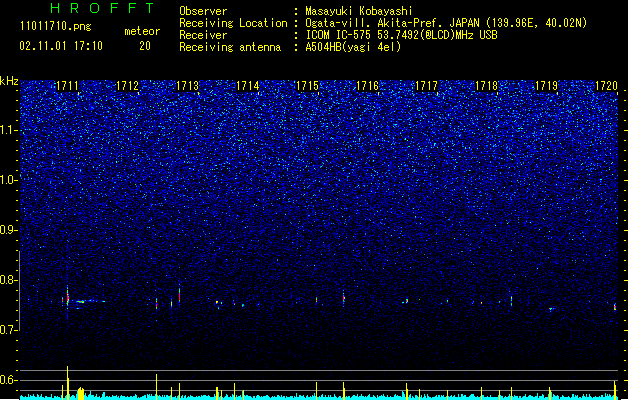Click the 0.8 kHz axis label
Image resolution: width=629 pixels, height=400 pixels.
click(x=8, y=280)
